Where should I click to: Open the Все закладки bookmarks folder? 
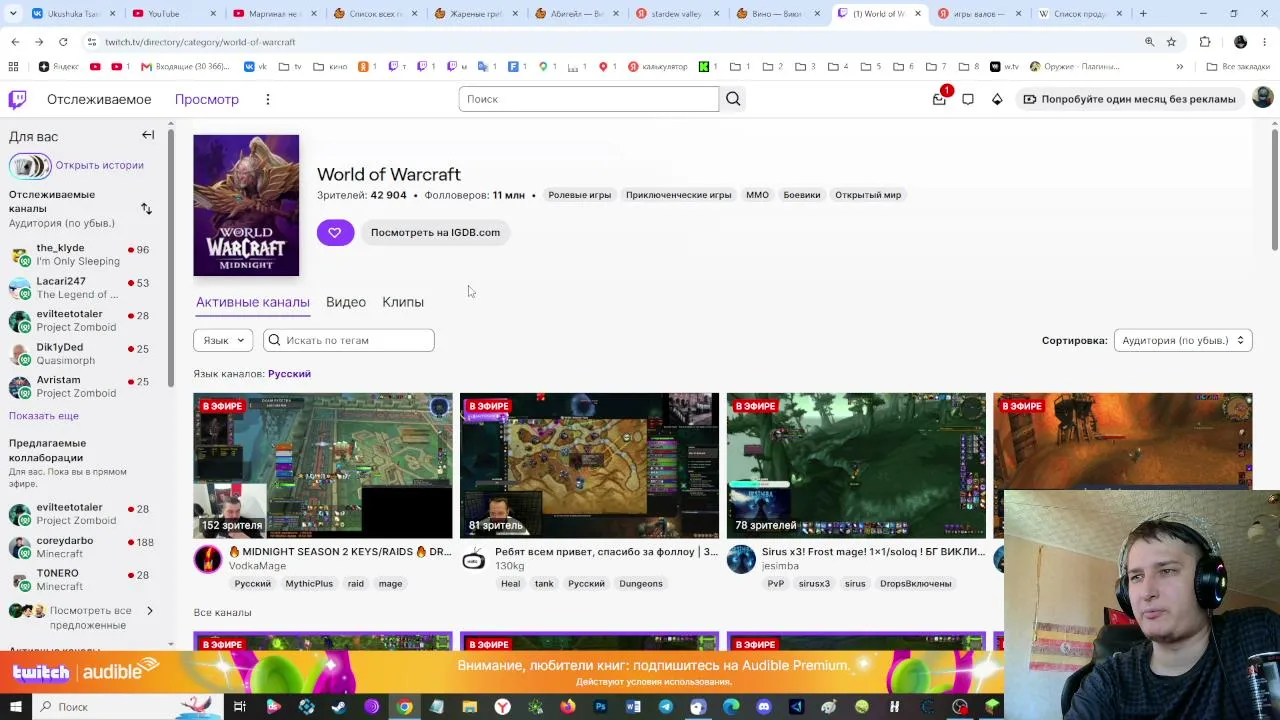pyautogui.click(x=1238, y=67)
